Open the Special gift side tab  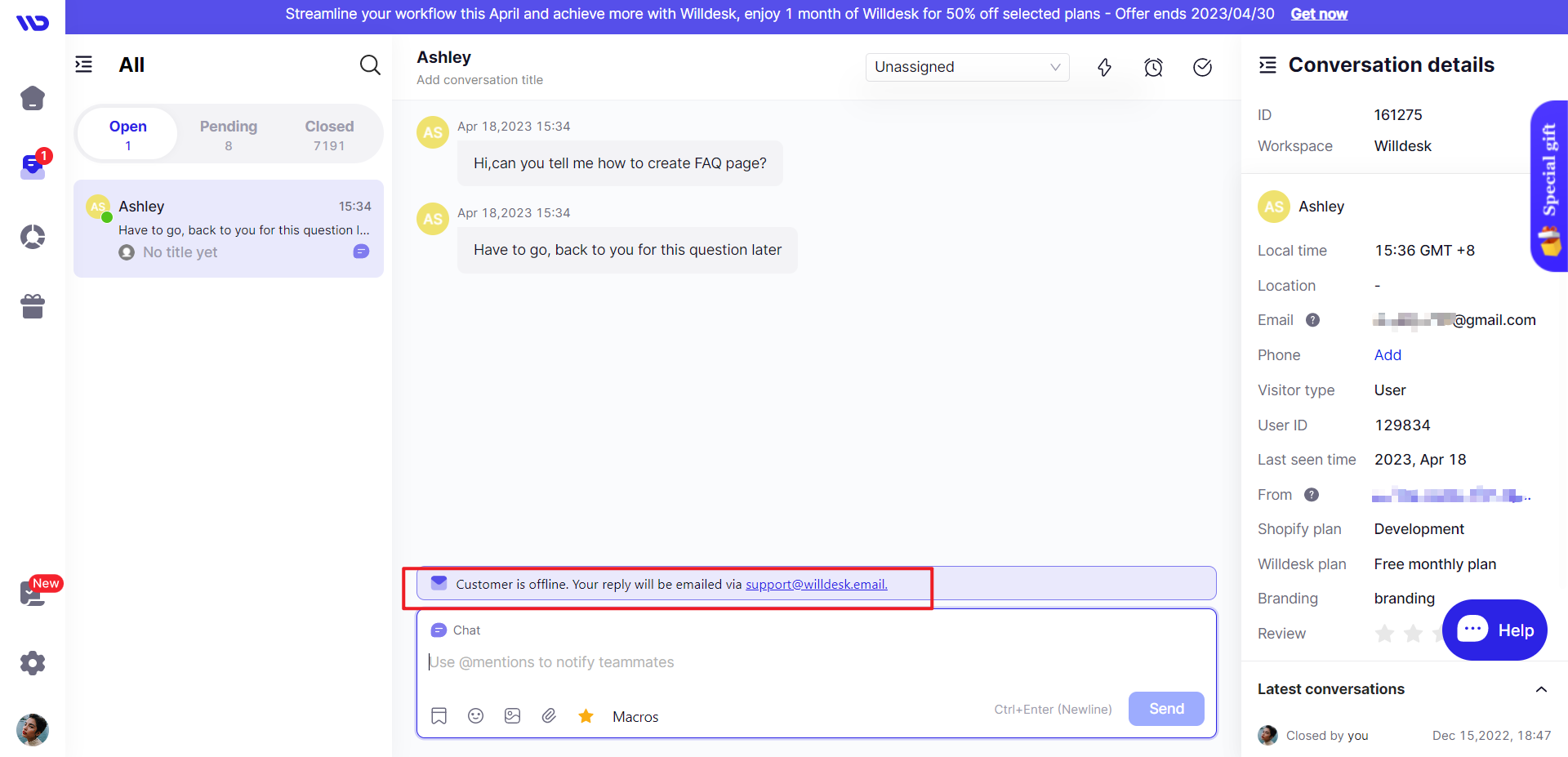click(1549, 186)
